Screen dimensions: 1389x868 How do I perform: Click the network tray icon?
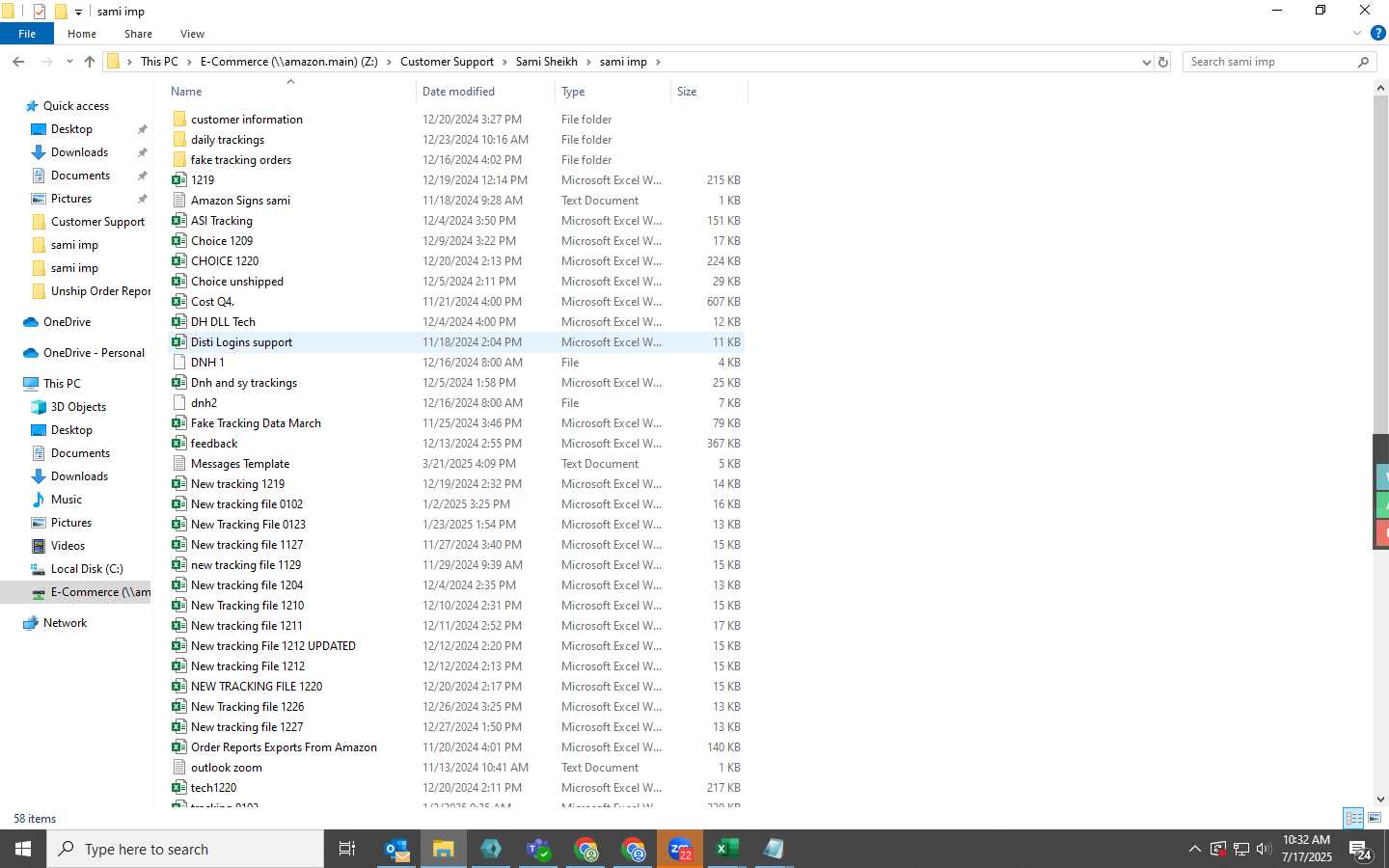coord(1241,849)
